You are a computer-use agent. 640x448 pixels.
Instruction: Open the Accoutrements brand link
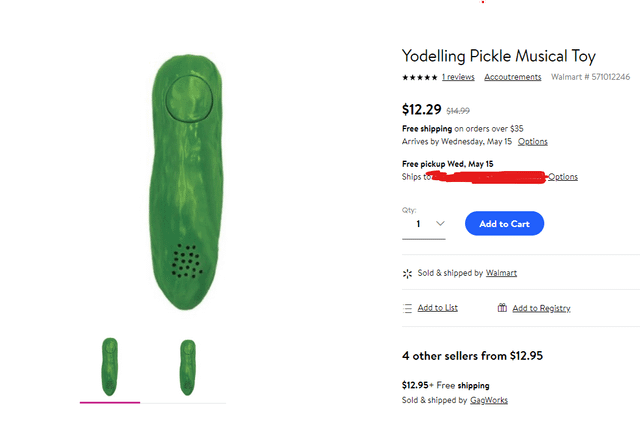tap(512, 77)
